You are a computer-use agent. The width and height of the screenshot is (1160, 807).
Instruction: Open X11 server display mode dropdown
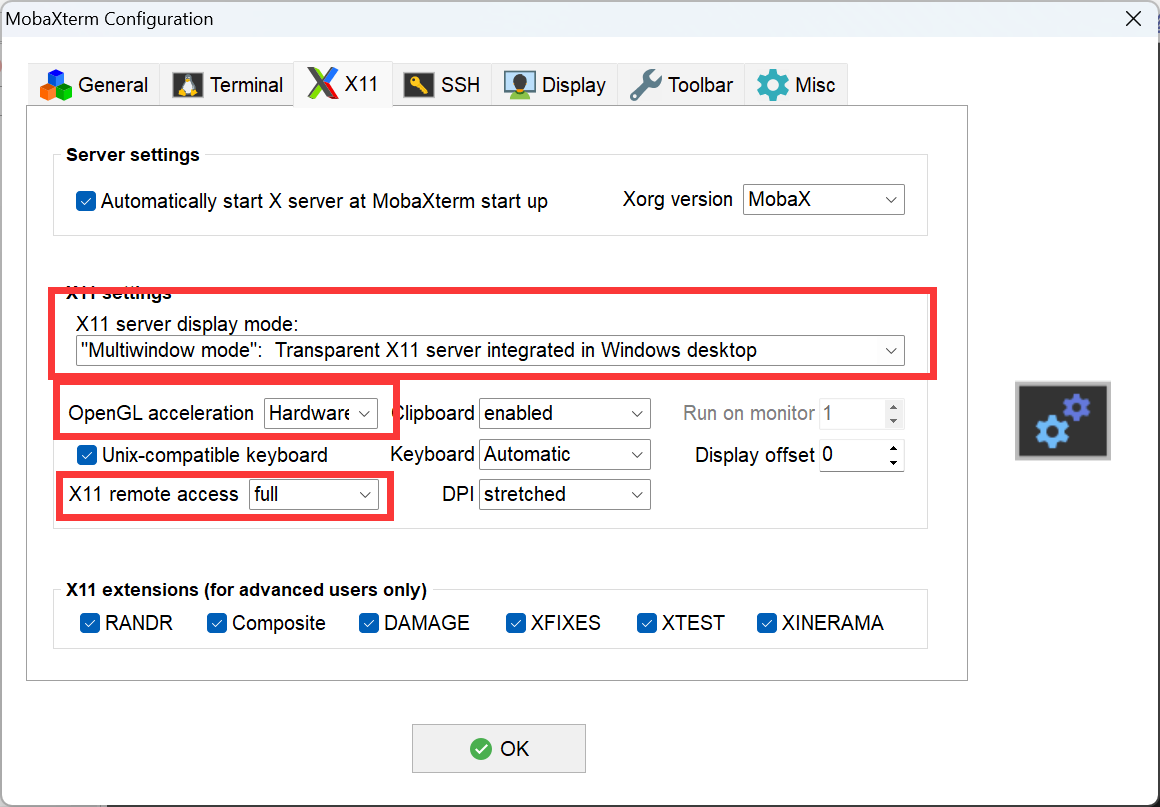pos(490,351)
